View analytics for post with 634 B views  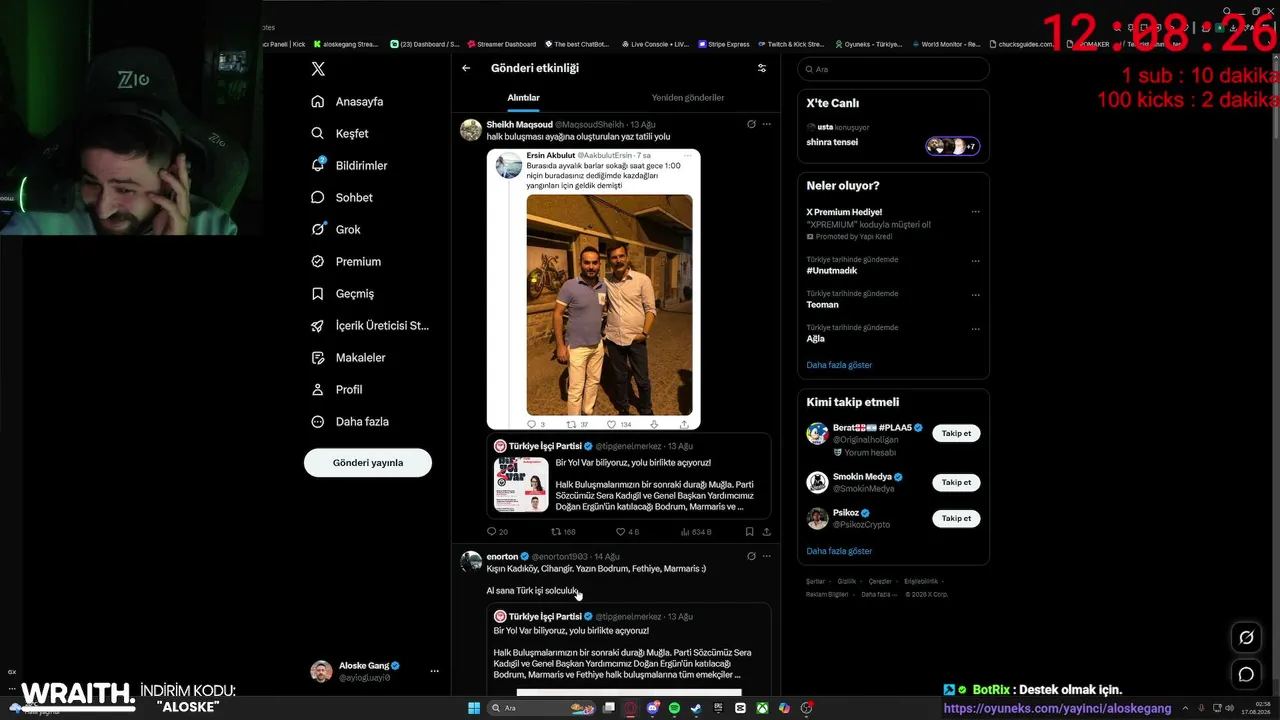[x=696, y=532]
